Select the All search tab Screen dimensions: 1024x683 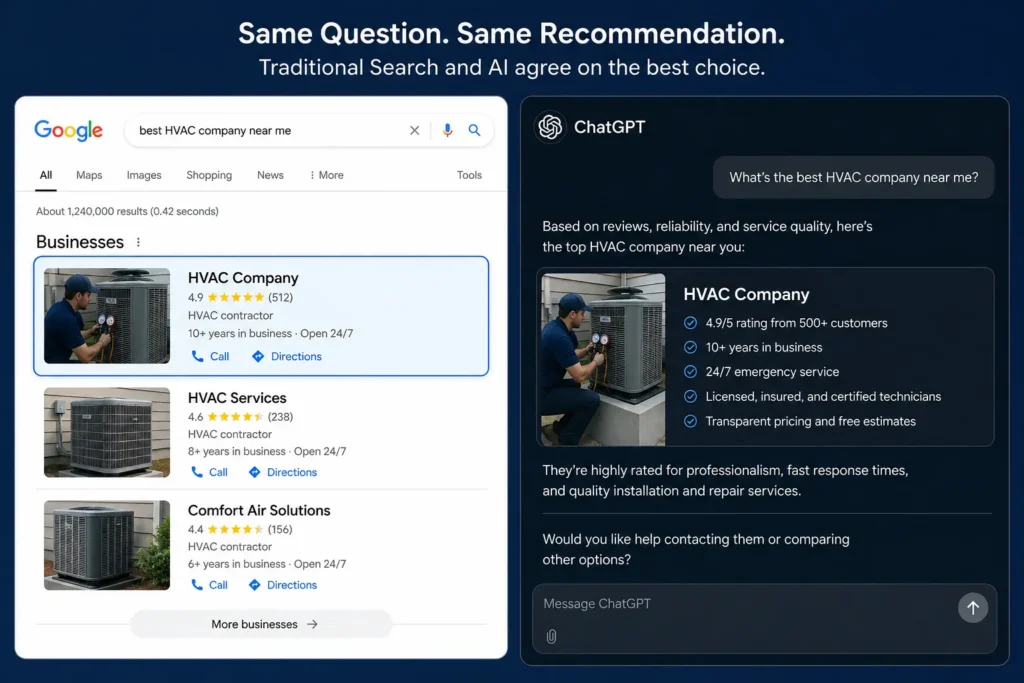[46, 175]
